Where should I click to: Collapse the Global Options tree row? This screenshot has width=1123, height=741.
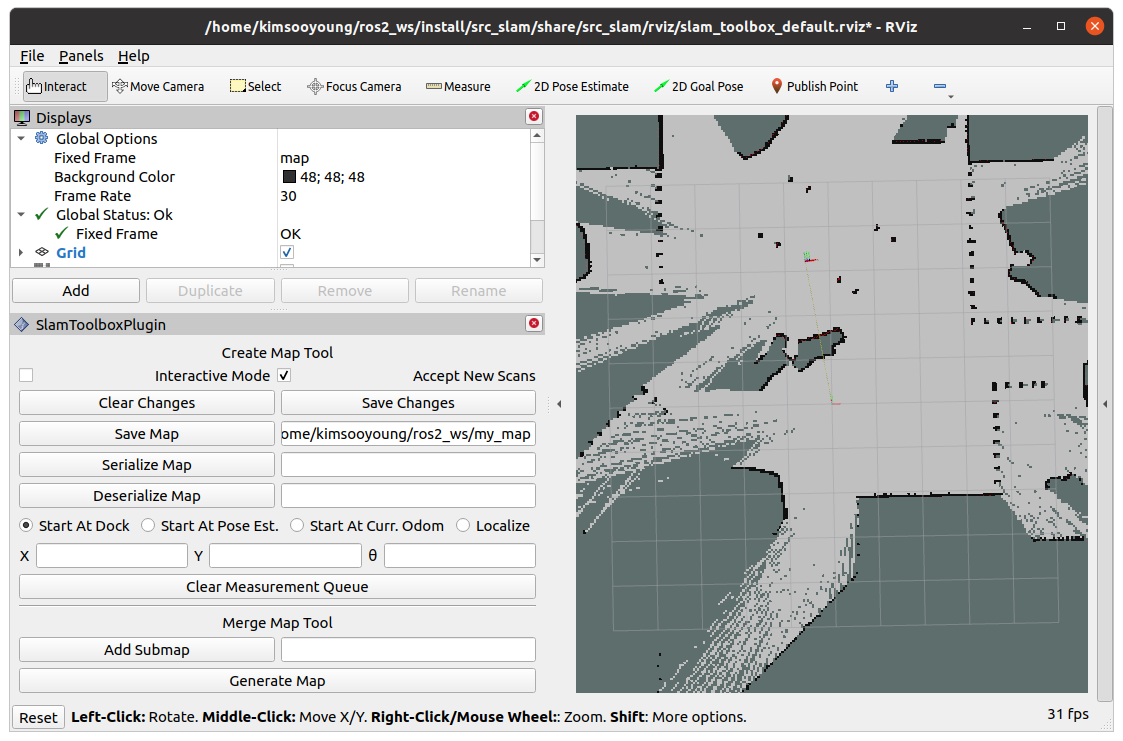[21, 138]
